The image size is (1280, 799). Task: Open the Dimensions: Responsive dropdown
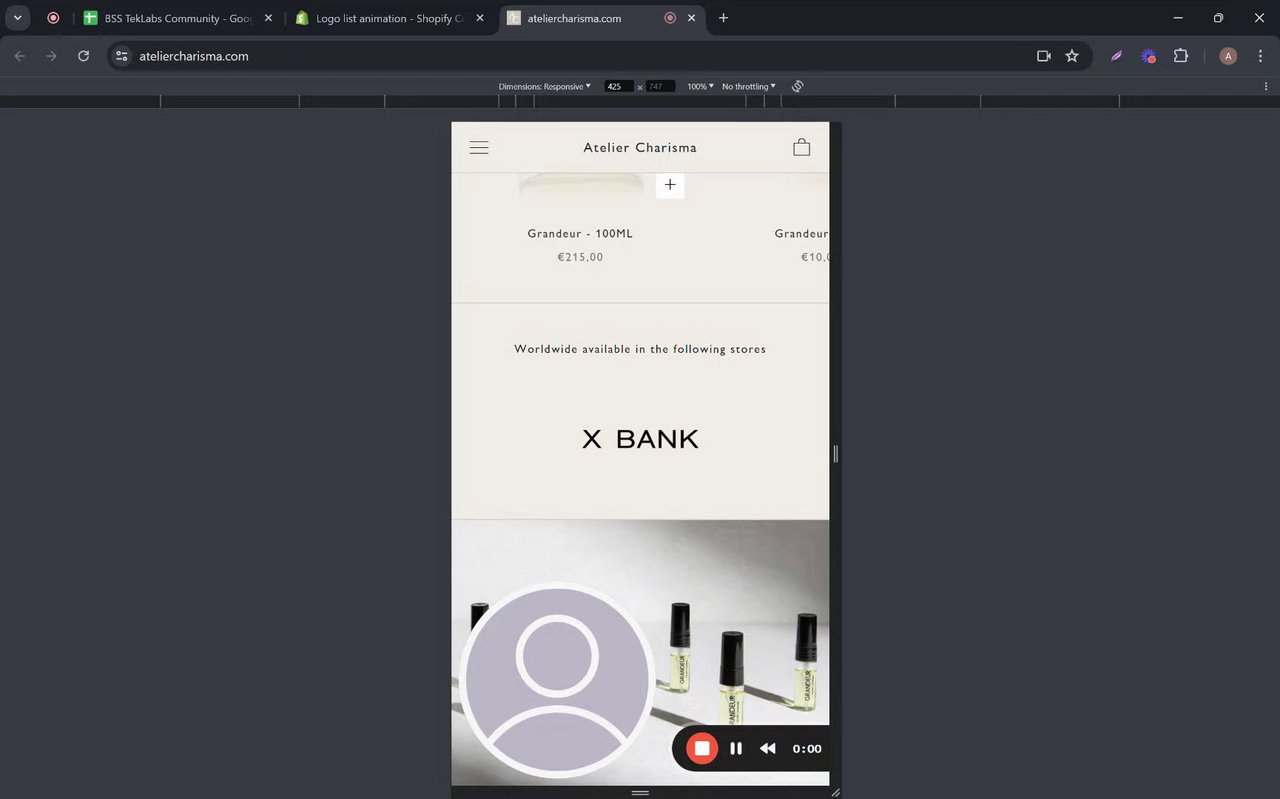[545, 86]
